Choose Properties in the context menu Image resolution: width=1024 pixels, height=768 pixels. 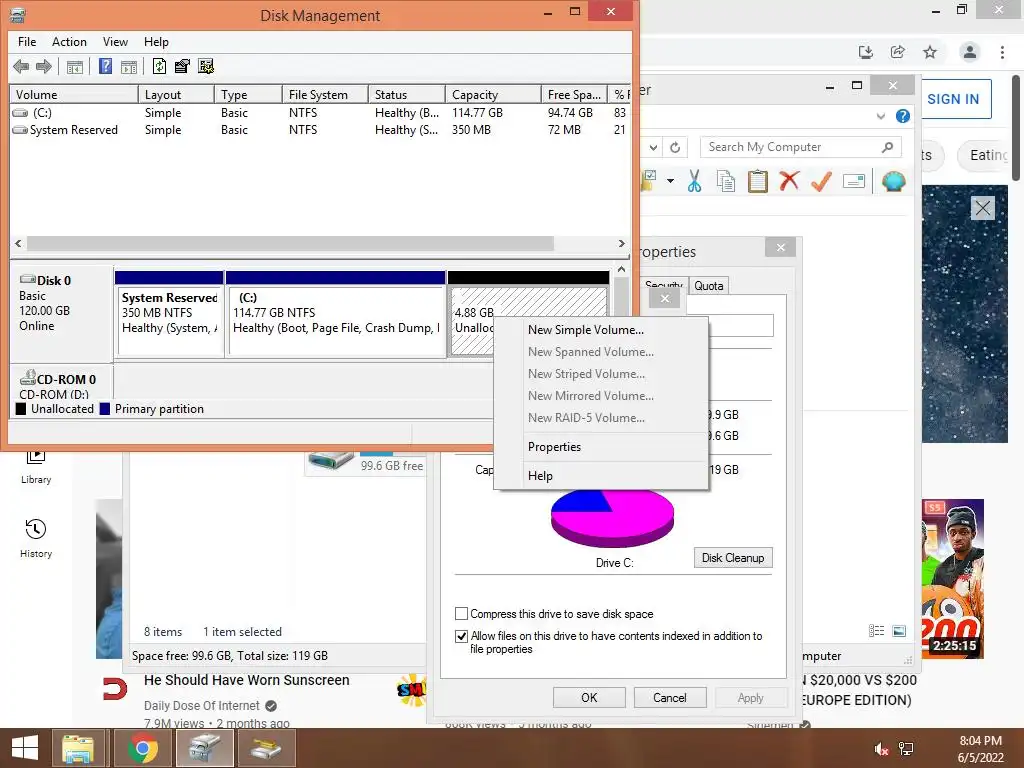[x=601, y=447]
